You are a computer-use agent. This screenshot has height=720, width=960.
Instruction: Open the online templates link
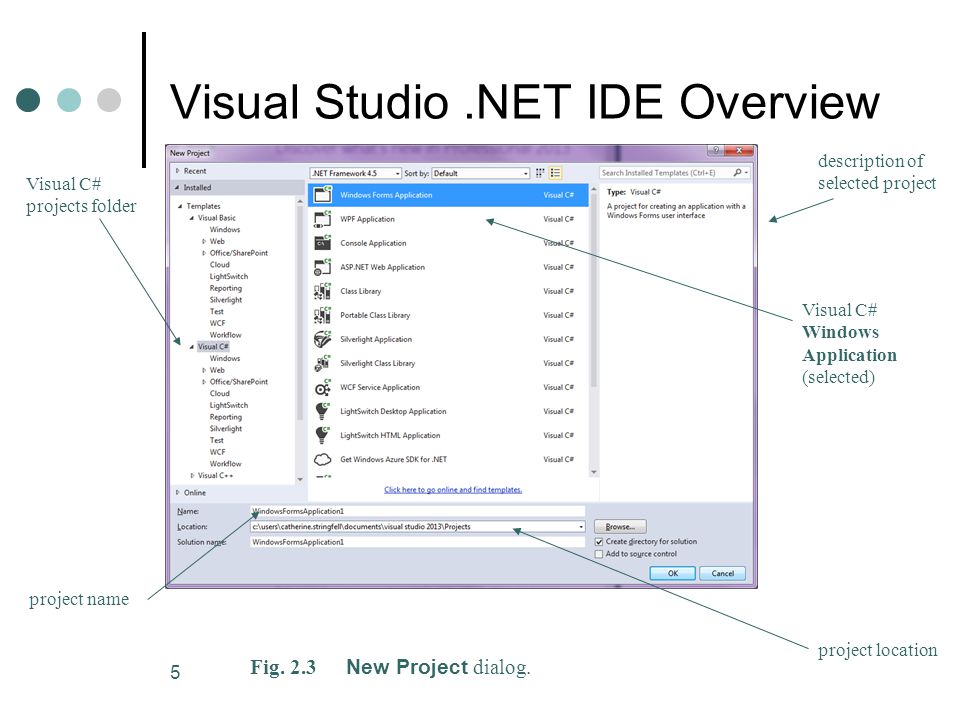[453, 490]
